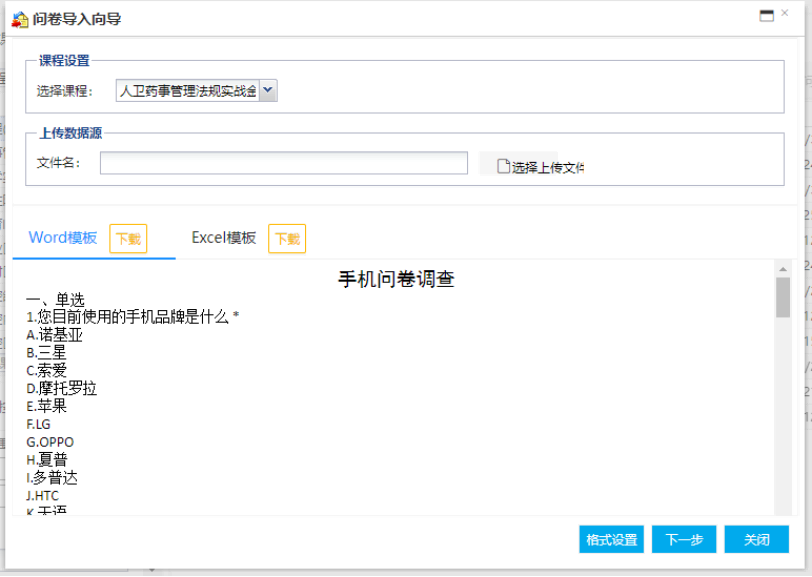This screenshot has height=577, width=812.
Task: Download the Excel template via 下载
Action: tap(287, 239)
